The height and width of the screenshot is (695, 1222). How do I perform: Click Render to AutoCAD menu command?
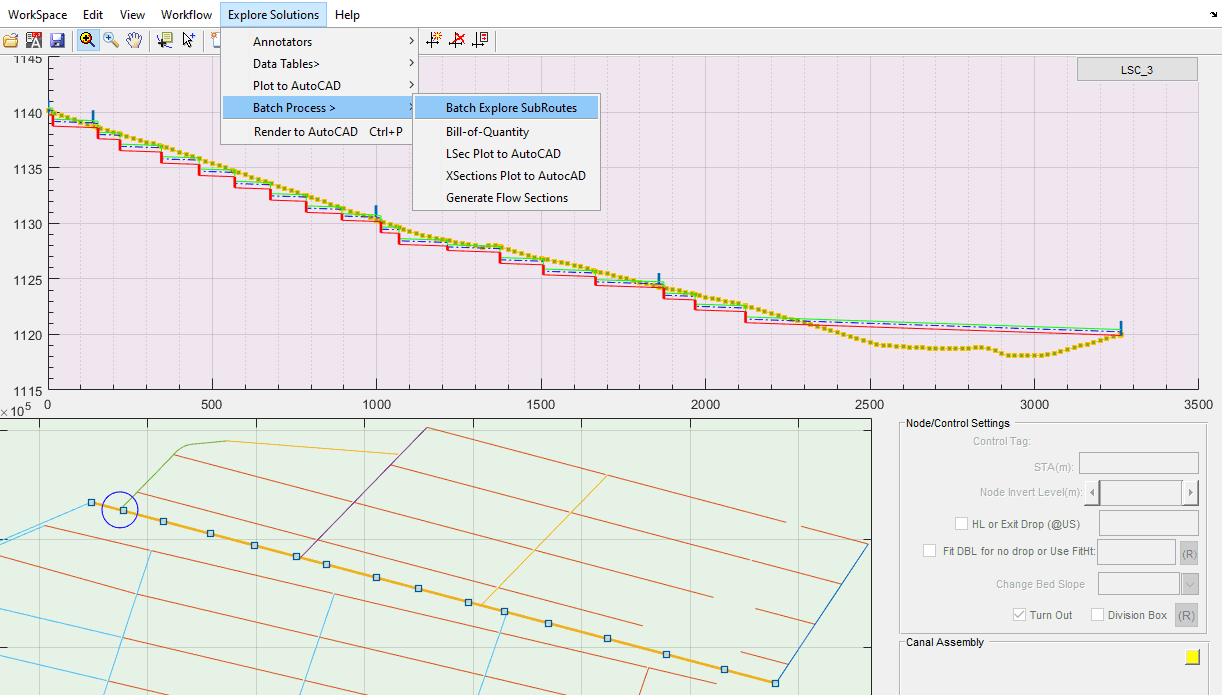click(305, 132)
